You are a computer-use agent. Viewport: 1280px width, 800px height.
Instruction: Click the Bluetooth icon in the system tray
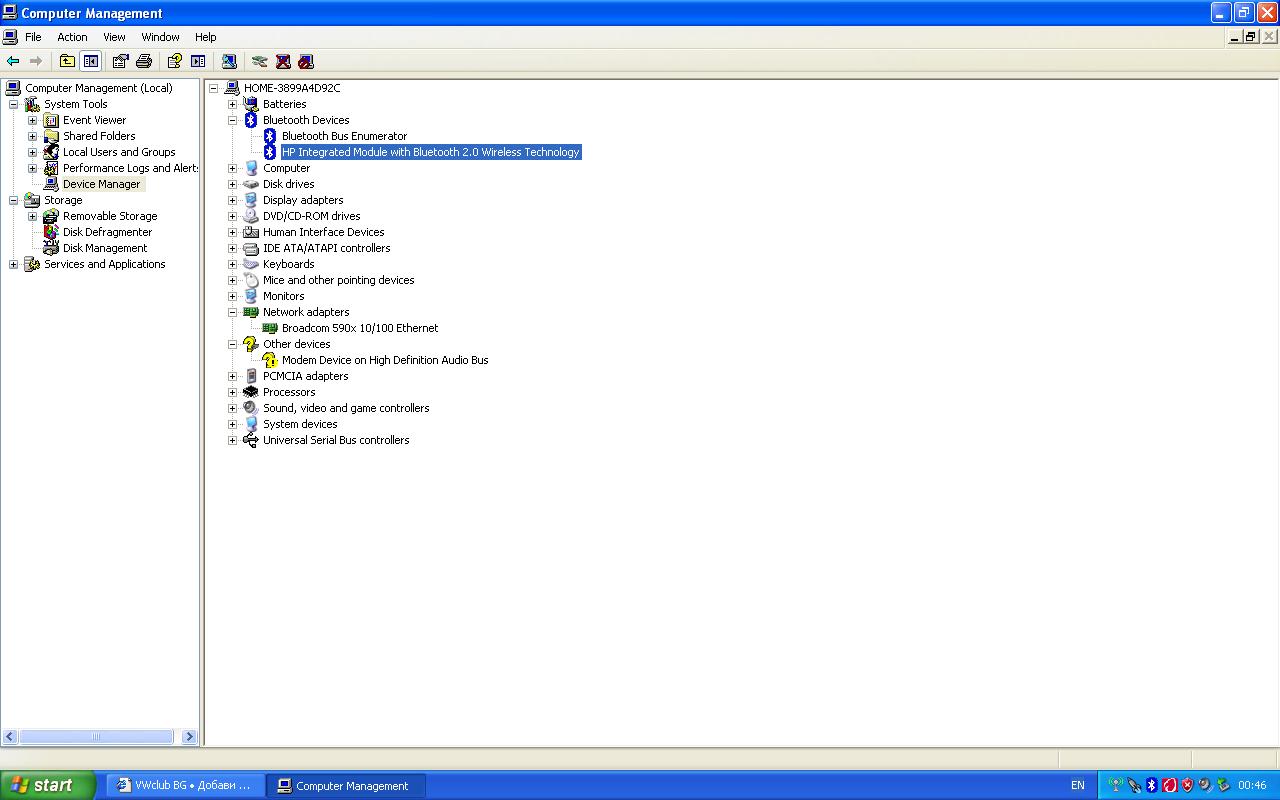[1151, 785]
